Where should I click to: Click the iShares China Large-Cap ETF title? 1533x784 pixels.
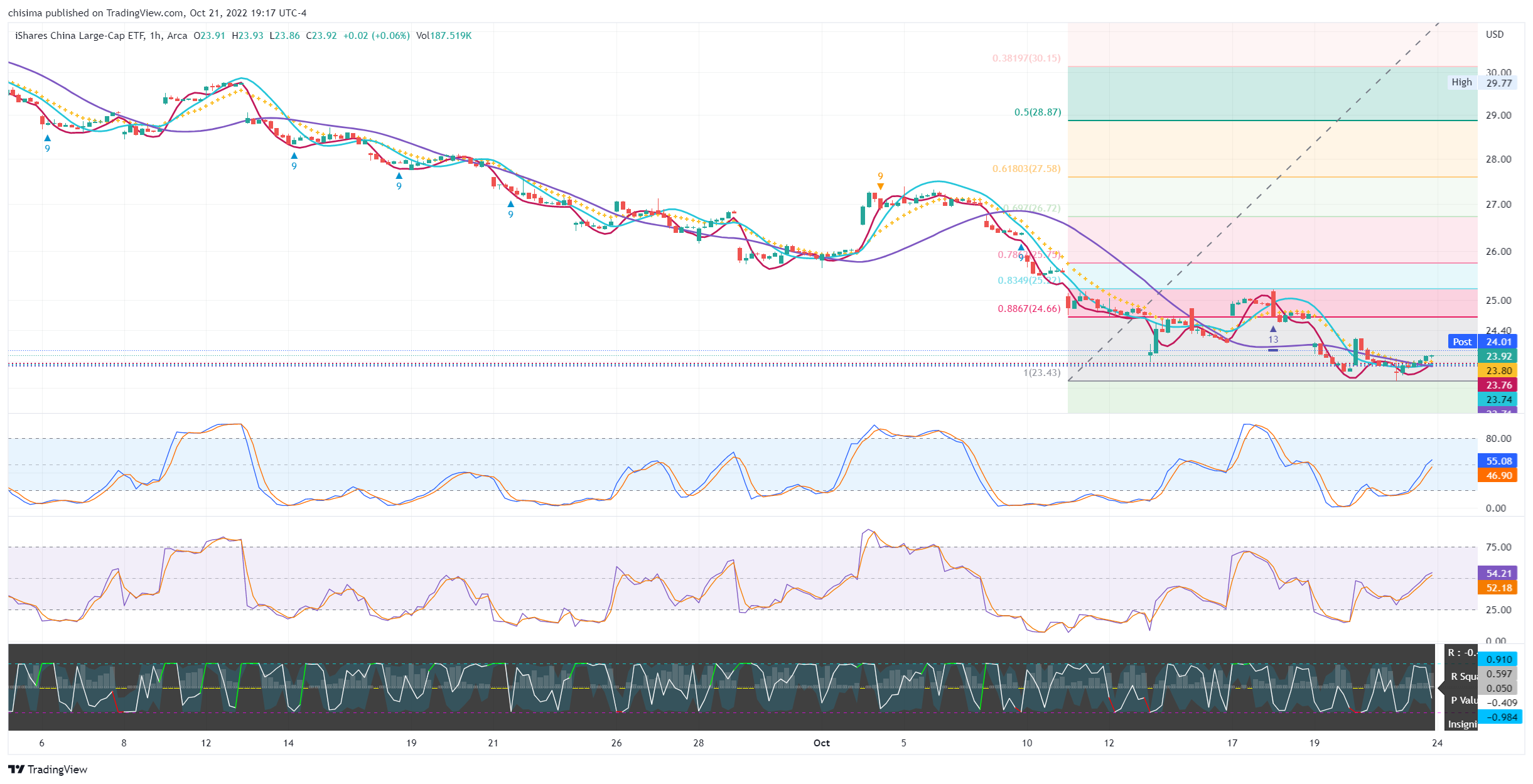79,36
